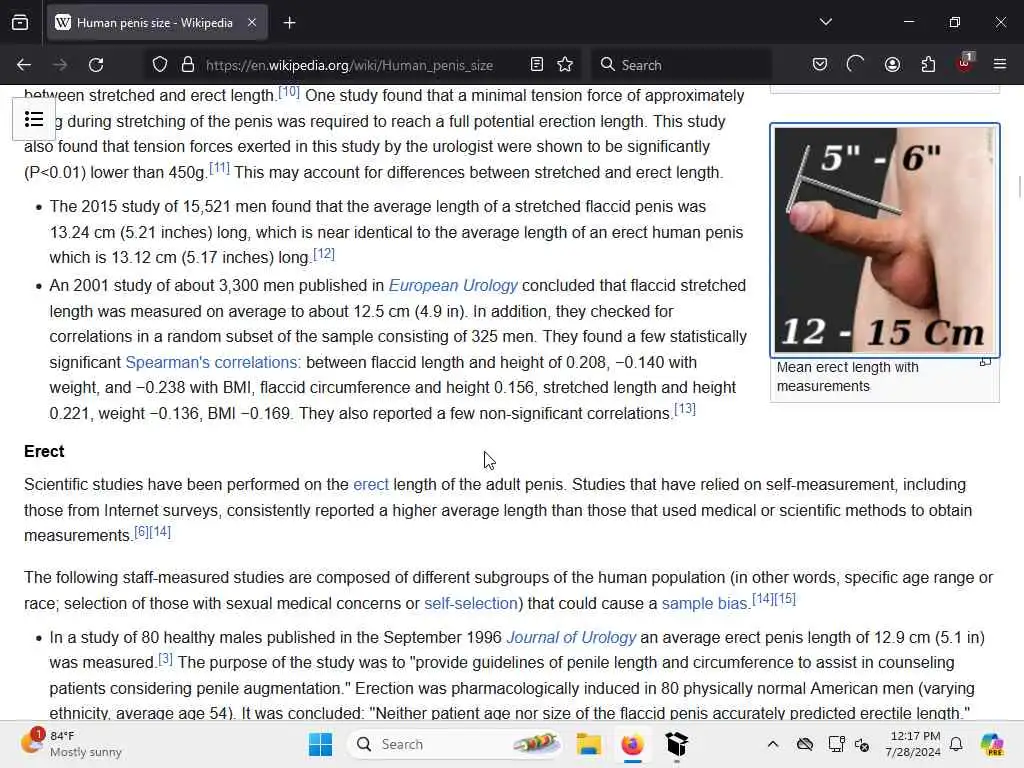
Task: Open the Firefox account icon
Action: click(x=892, y=64)
